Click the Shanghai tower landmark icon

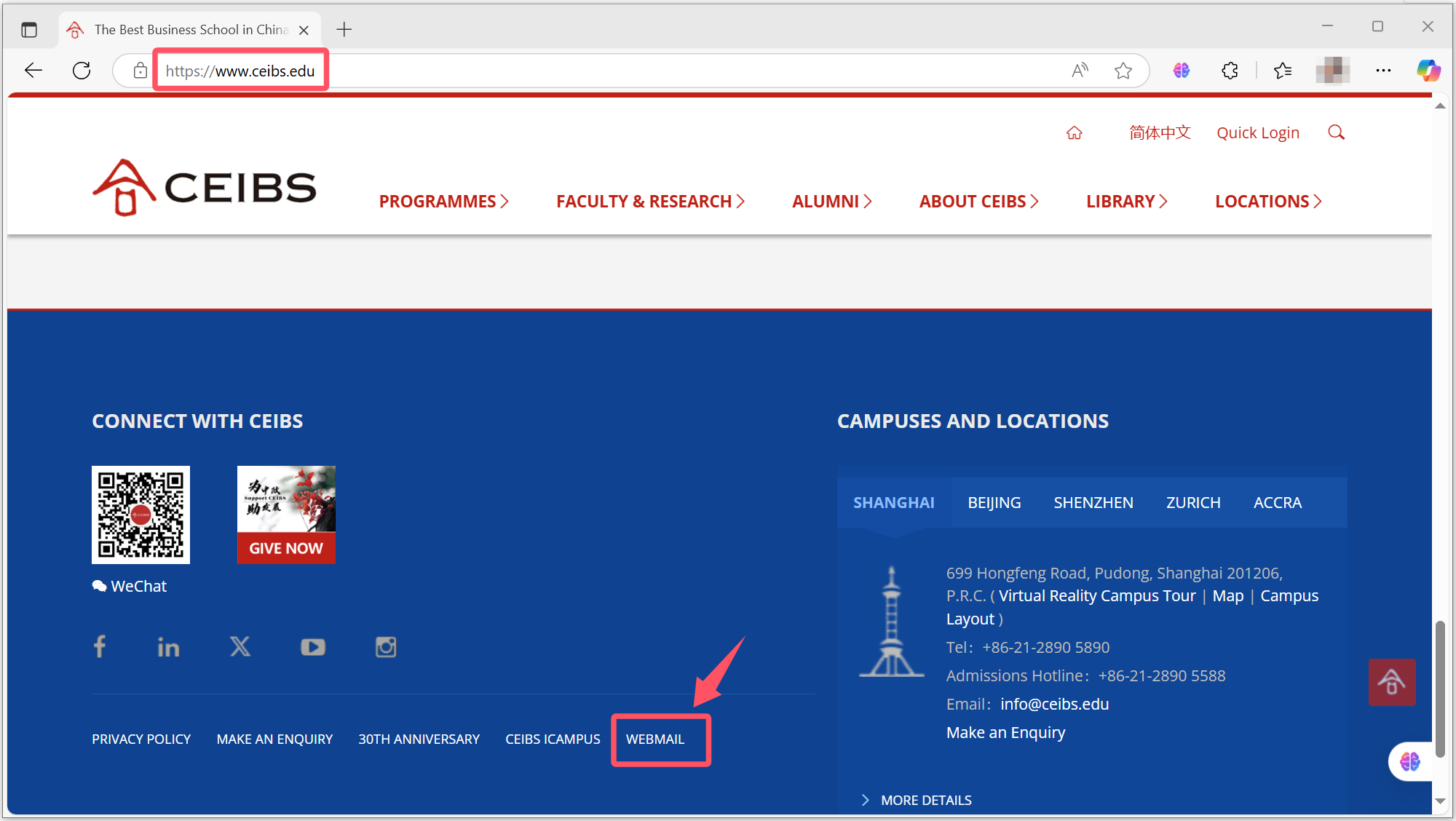coord(892,622)
